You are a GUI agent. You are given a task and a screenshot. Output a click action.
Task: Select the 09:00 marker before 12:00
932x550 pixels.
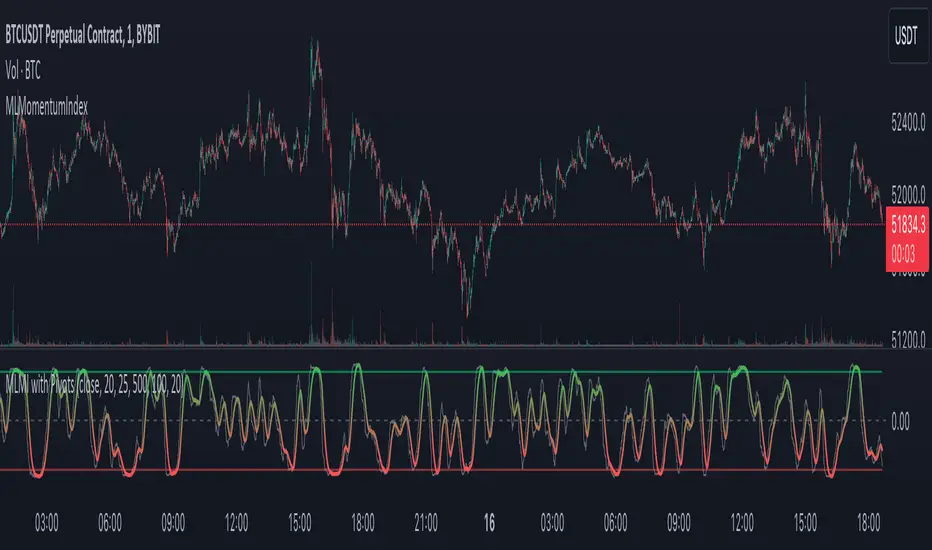(173, 523)
